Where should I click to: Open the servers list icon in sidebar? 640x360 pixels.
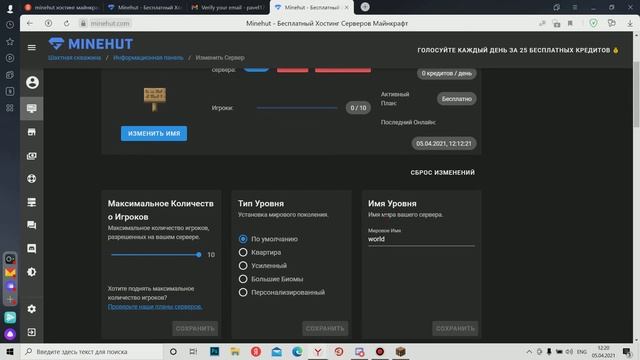pyautogui.click(x=31, y=202)
